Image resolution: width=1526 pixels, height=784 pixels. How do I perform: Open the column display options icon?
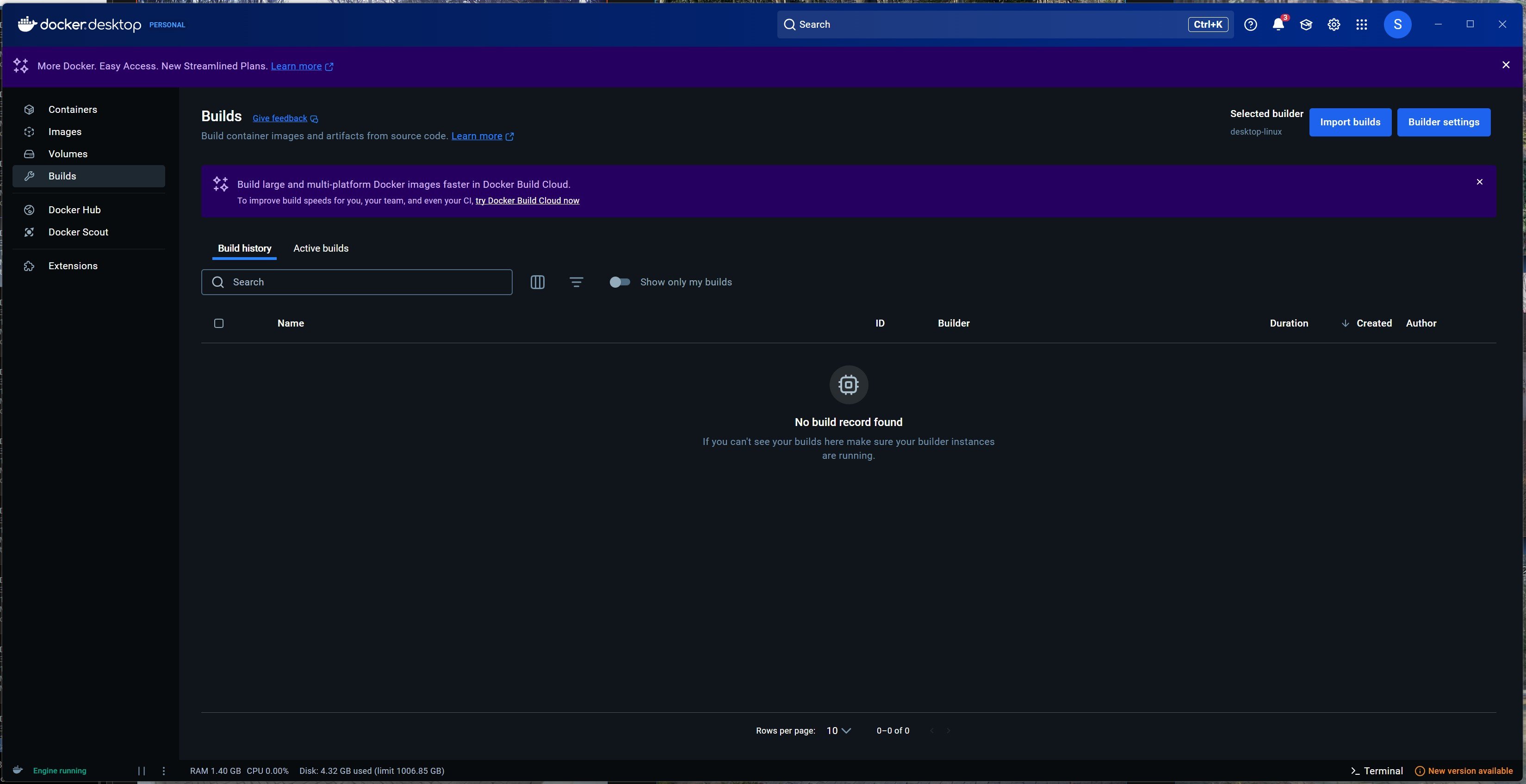[537, 282]
